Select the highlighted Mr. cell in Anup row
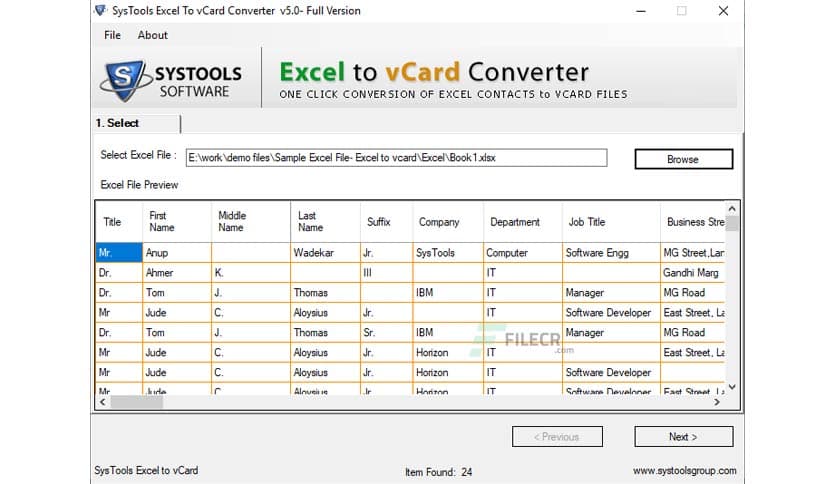The image size is (836, 484). (x=119, y=253)
